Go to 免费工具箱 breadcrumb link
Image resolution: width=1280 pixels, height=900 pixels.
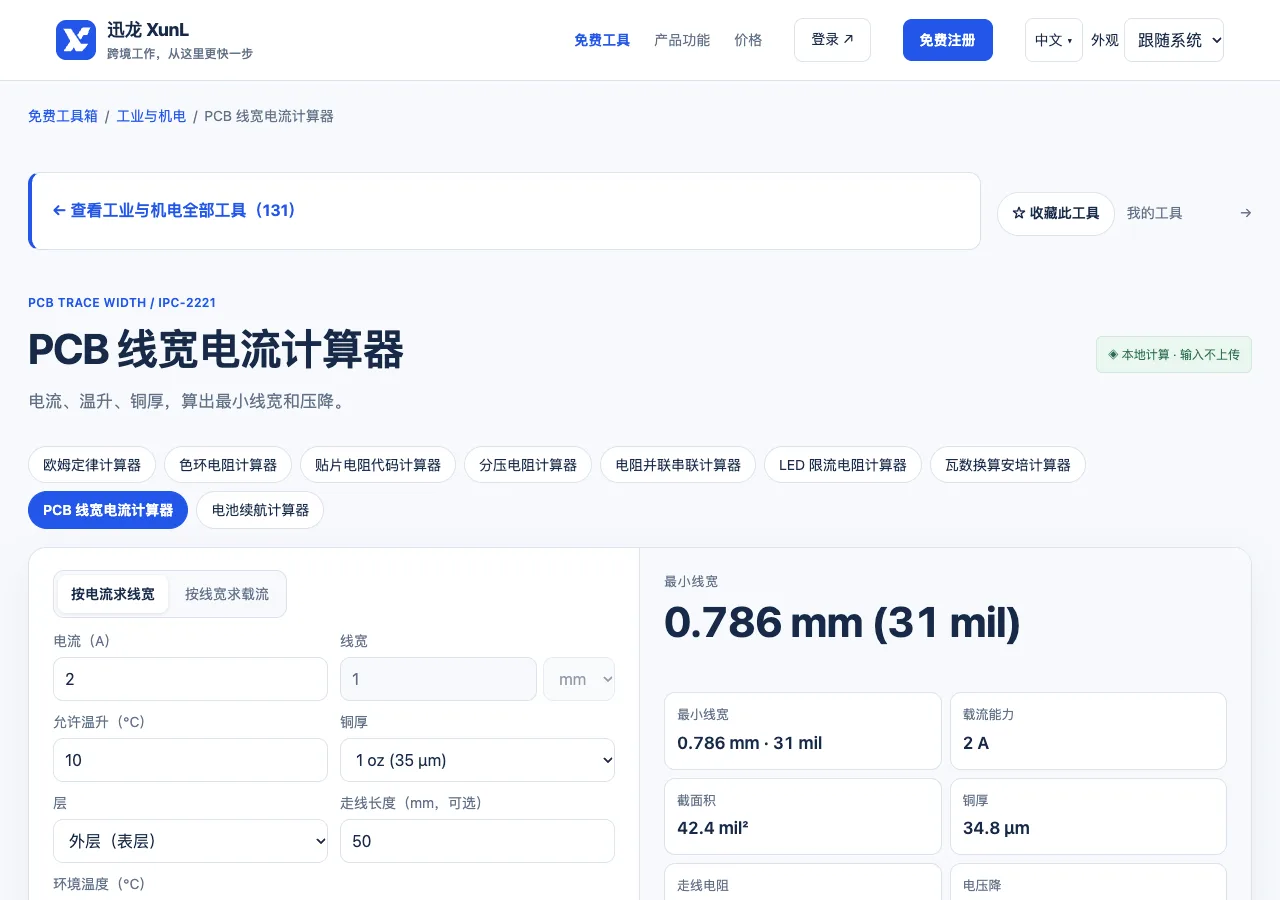tap(63, 116)
